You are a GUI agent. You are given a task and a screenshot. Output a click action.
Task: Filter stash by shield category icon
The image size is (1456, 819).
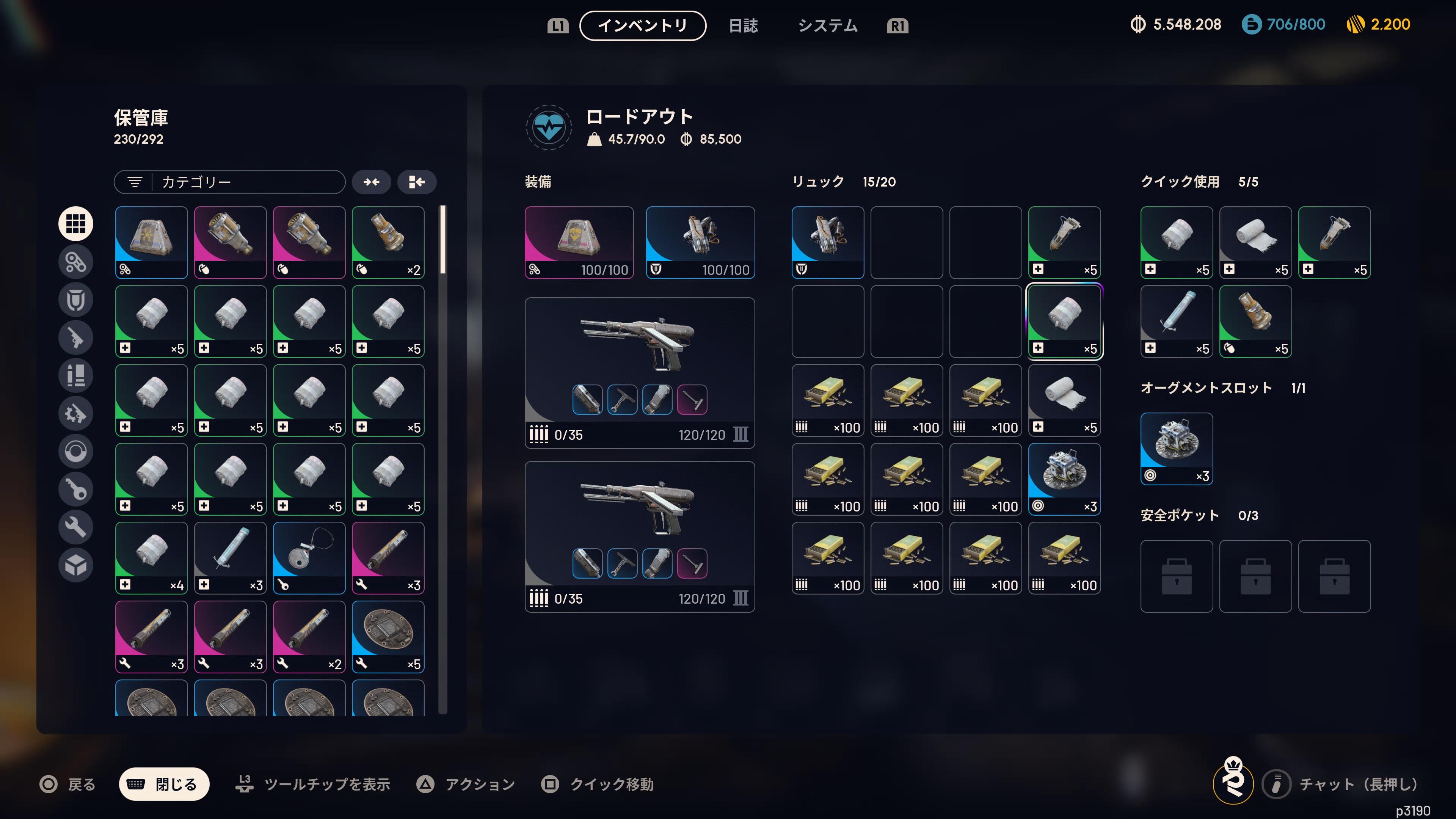pos(76,300)
